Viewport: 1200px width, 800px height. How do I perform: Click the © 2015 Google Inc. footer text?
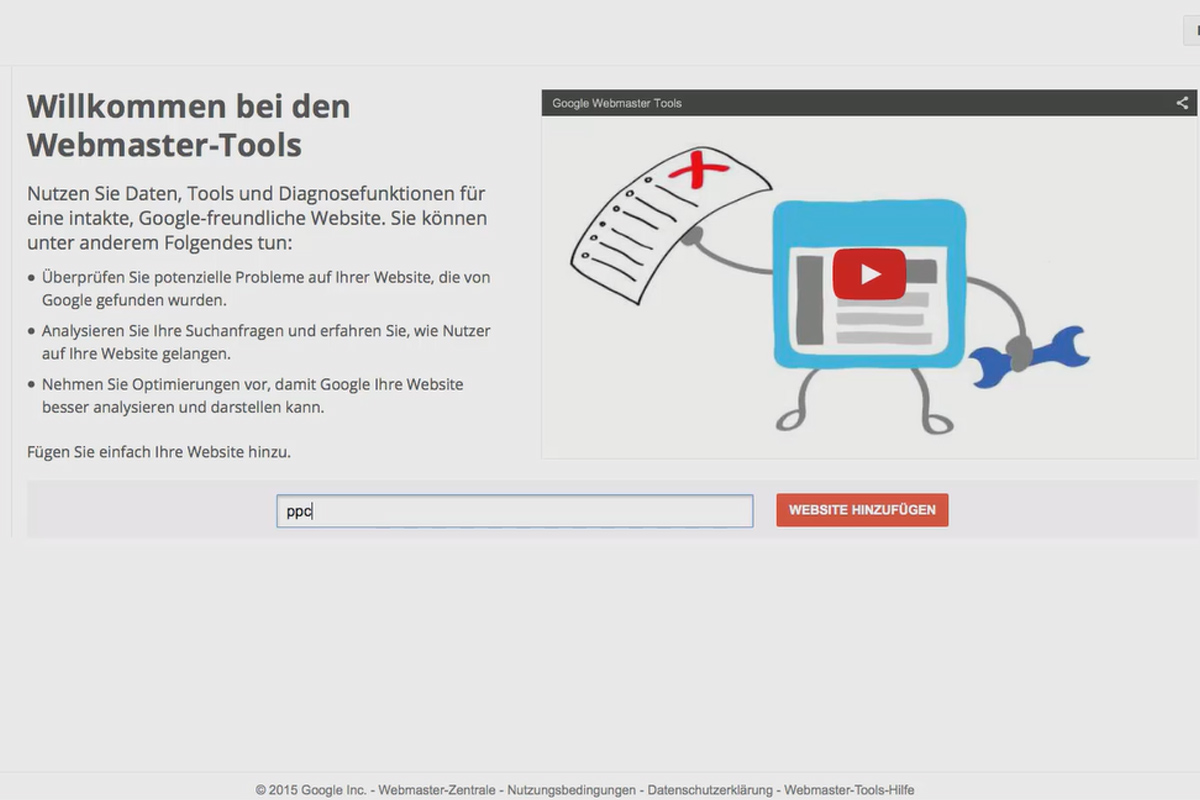311,790
